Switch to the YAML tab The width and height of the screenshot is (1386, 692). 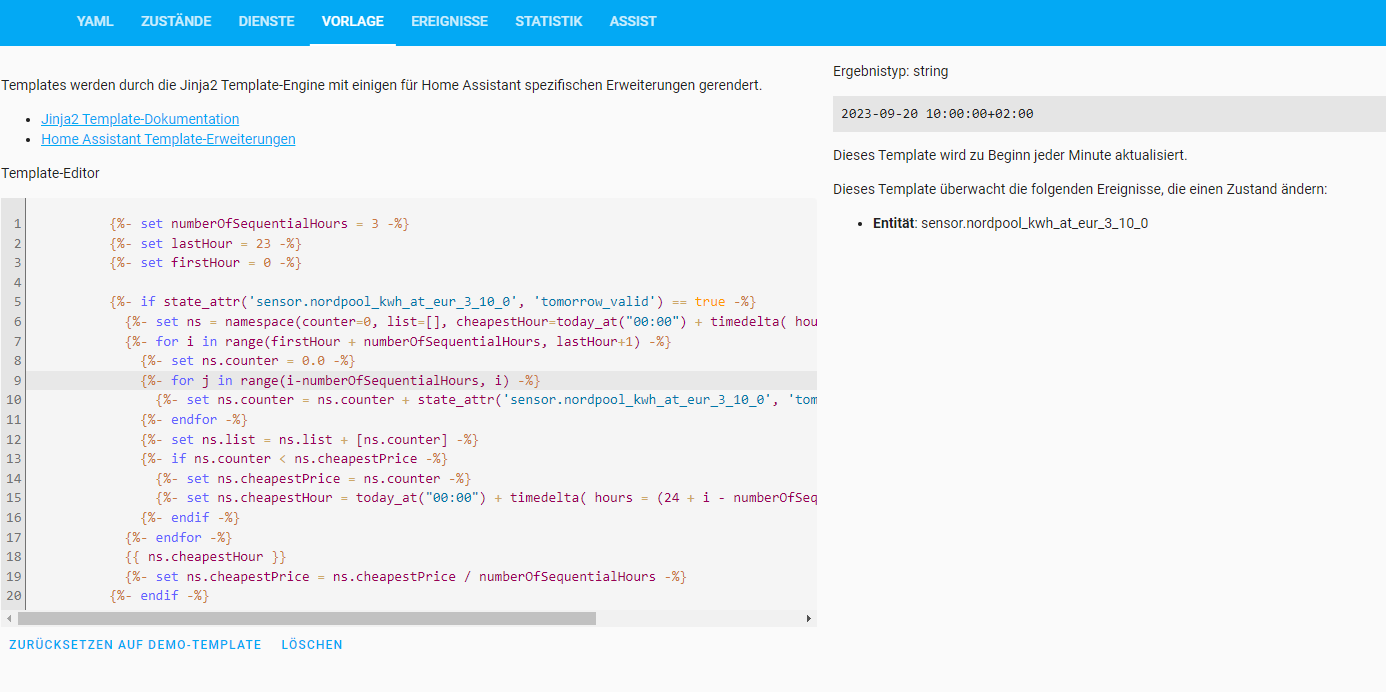[x=95, y=21]
